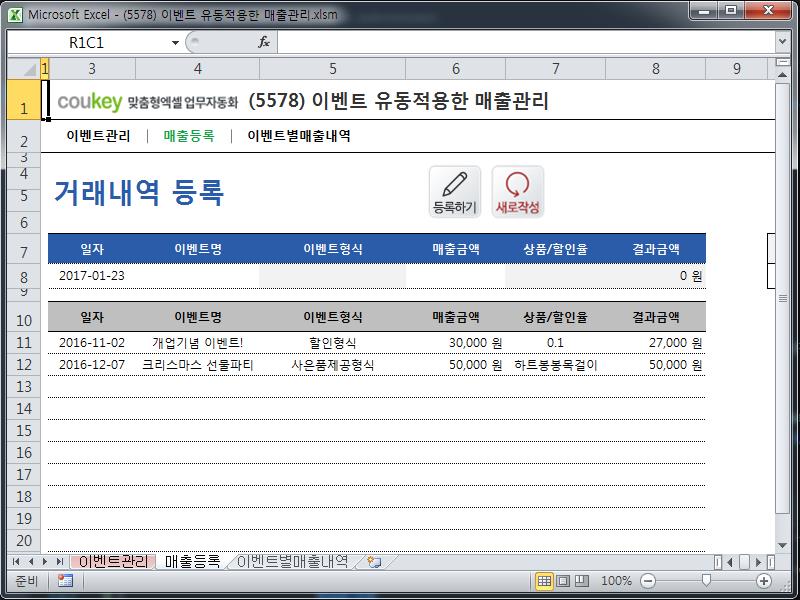The image size is (800, 600).
Task: Click the coukey logo text
Action: (90, 101)
